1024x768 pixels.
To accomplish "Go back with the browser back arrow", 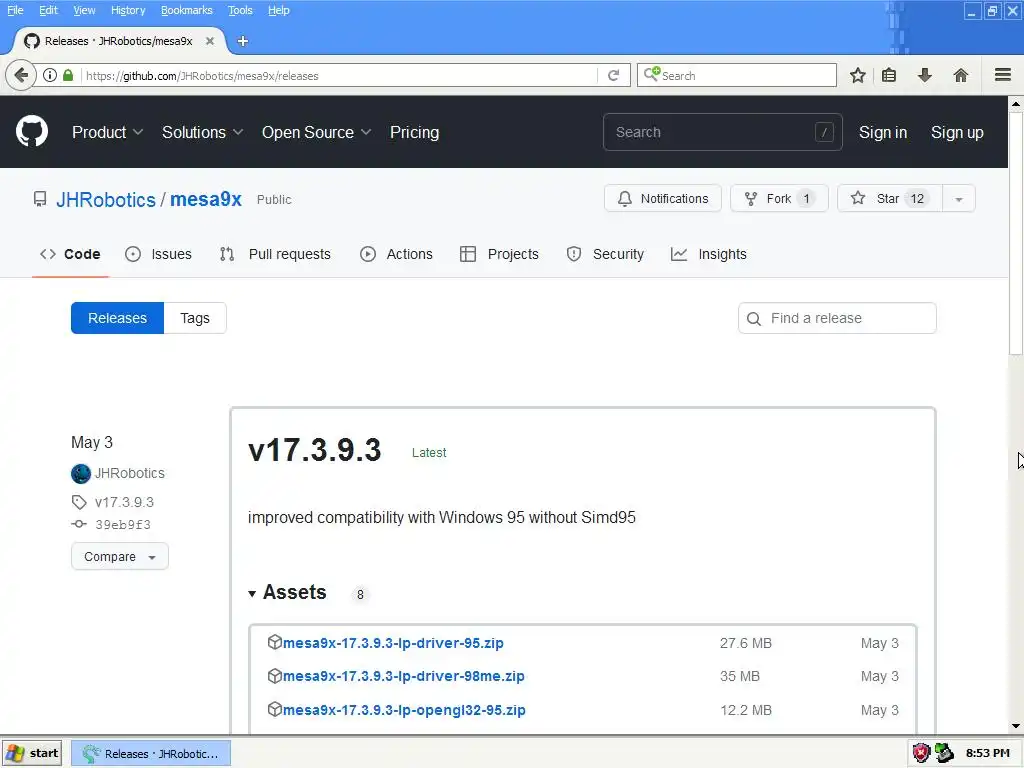I will (21, 75).
